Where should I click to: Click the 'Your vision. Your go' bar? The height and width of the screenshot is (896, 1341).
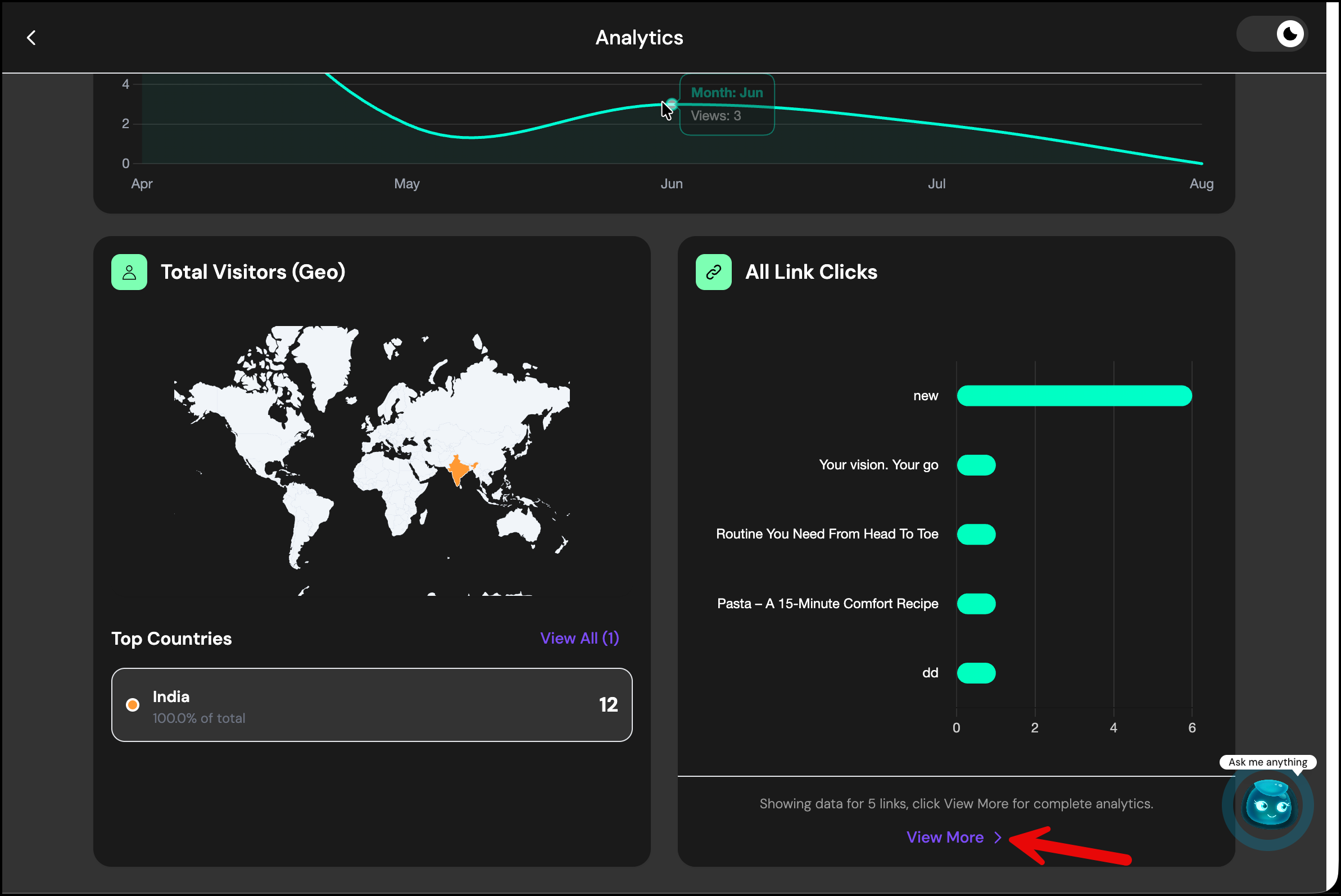[976, 465]
